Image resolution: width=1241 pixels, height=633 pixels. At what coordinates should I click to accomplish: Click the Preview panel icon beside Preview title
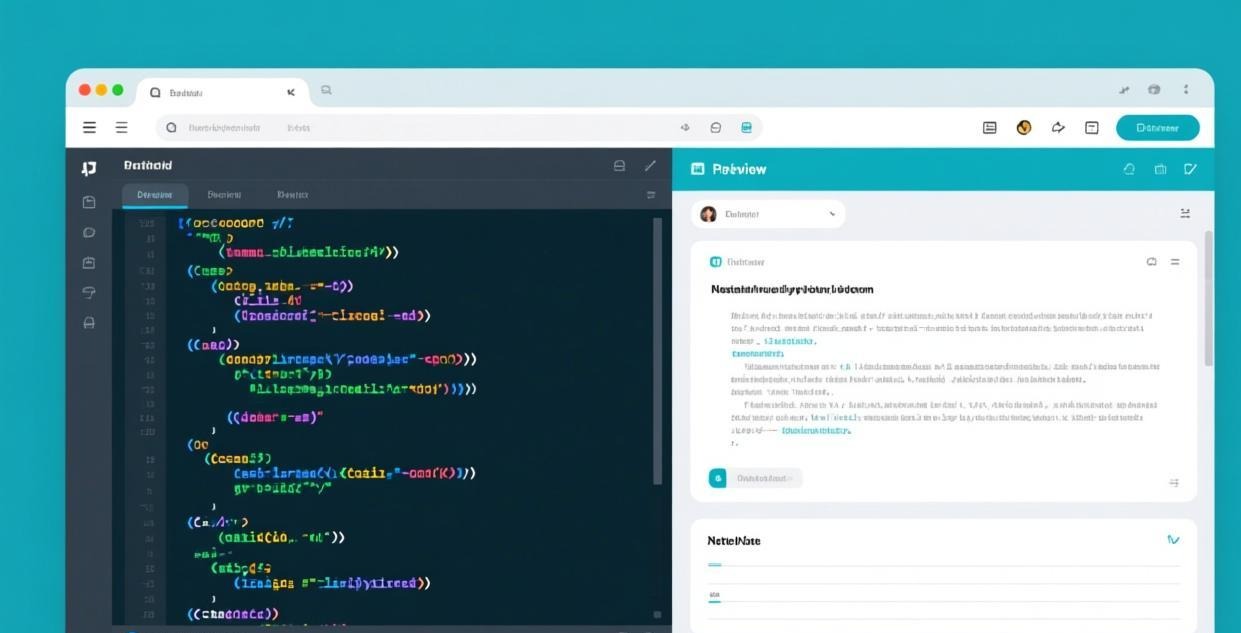coord(698,169)
